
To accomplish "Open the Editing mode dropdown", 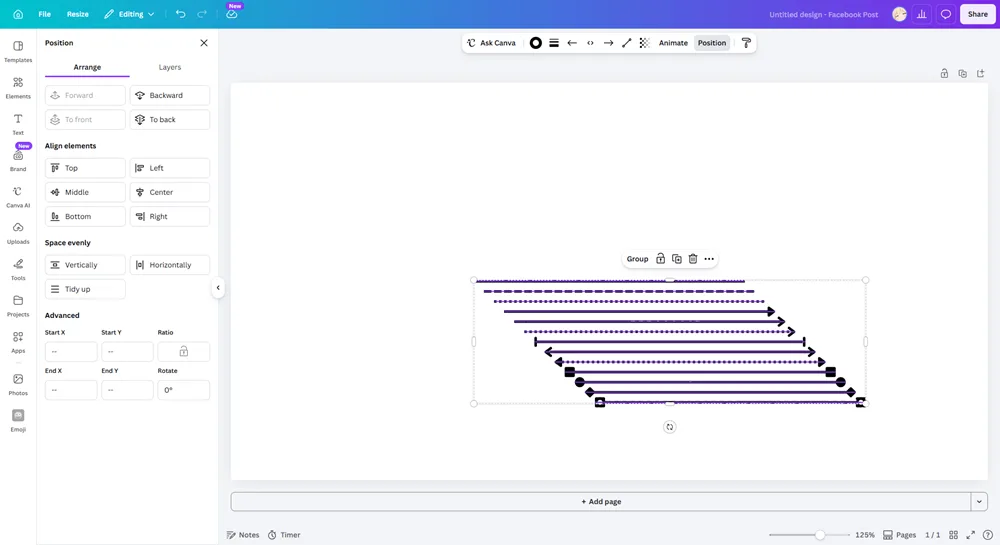I will (129, 14).
